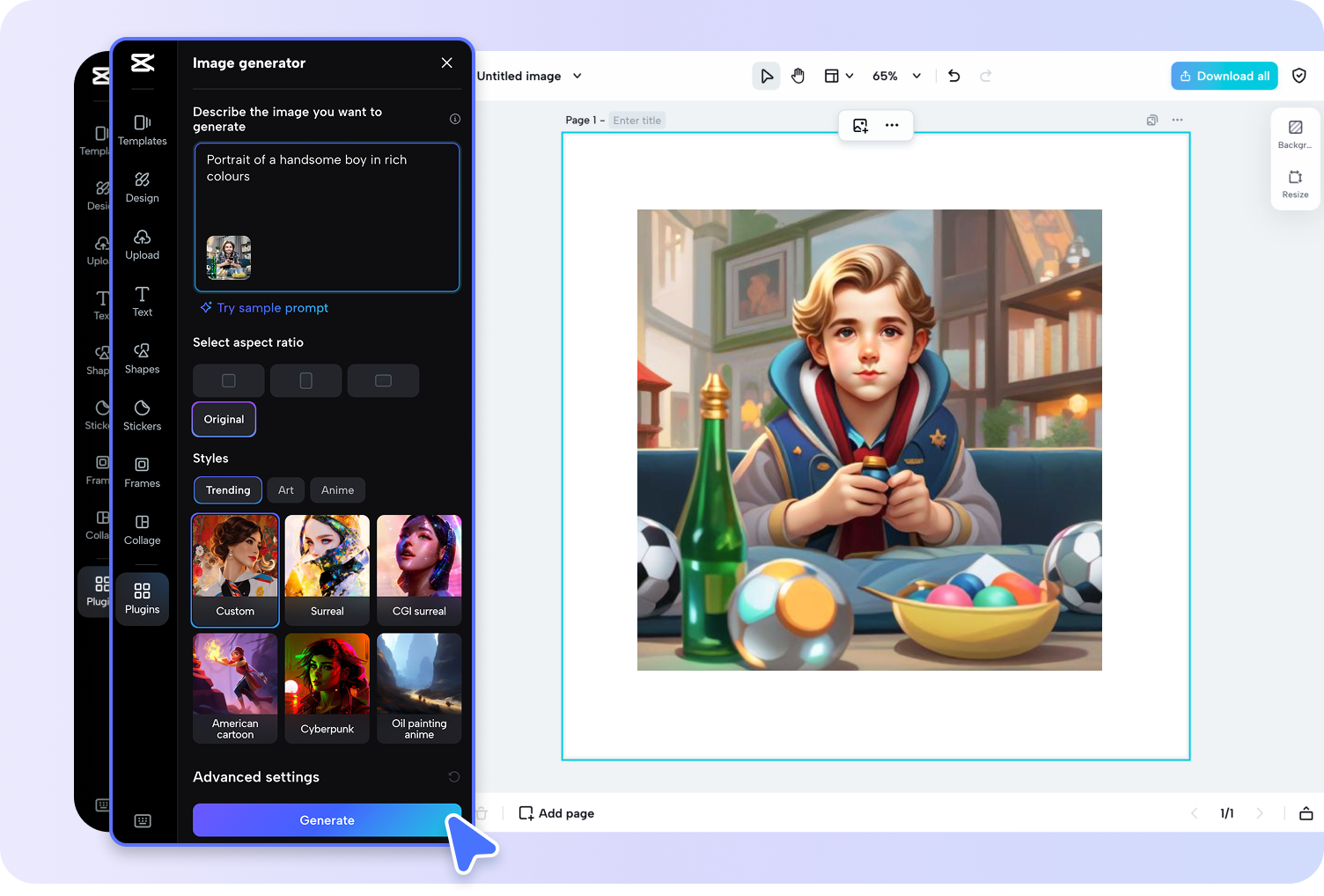The width and height of the screenshot is (1324, 896).
Task: Click the Download all button
Action: tap(1225, 76)
